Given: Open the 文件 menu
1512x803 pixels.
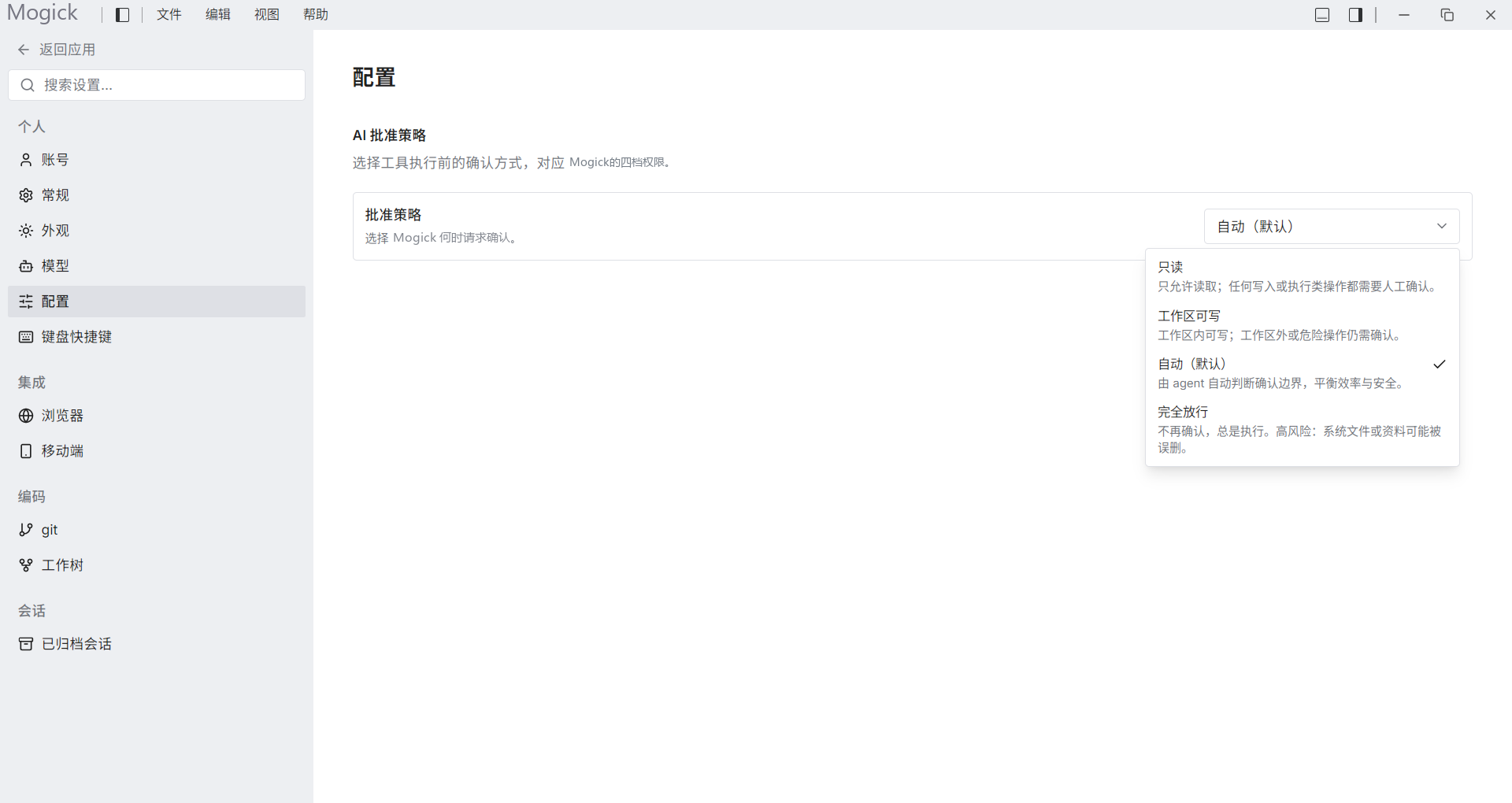Looking at the screenshot, I should pyautogui.click(x=169, y=15).
